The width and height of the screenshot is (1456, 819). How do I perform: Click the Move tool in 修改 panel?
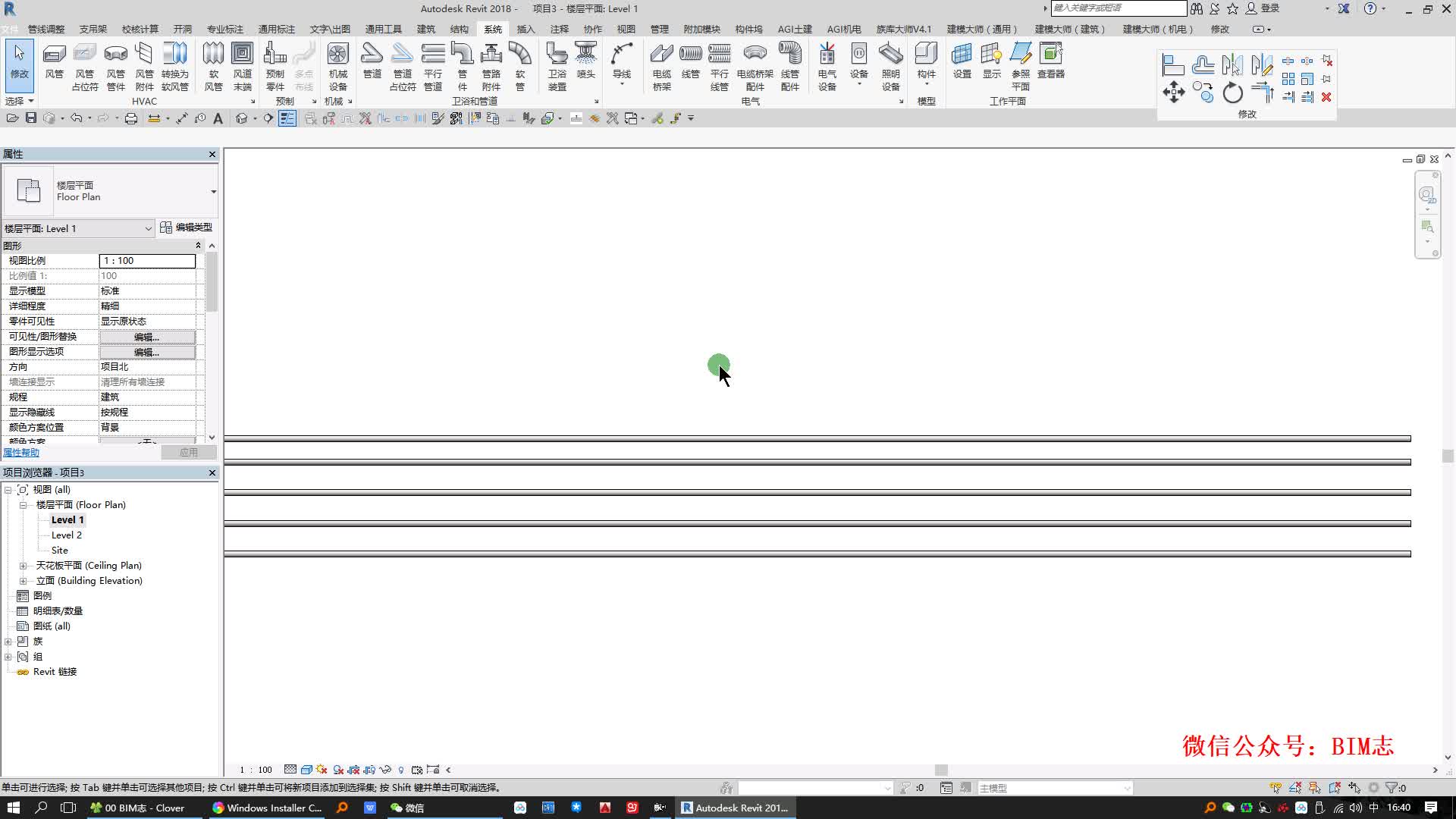[x=1173, y=93]
